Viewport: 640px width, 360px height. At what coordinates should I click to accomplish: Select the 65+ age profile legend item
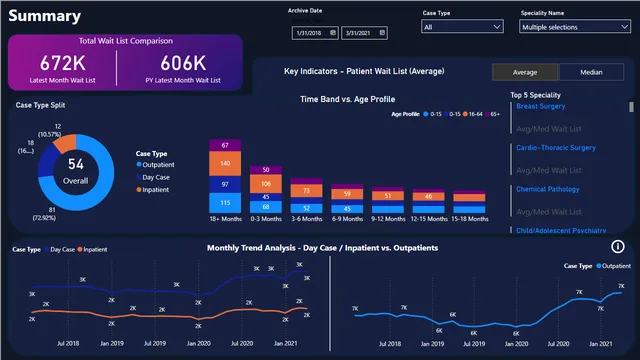pos(493,114)
